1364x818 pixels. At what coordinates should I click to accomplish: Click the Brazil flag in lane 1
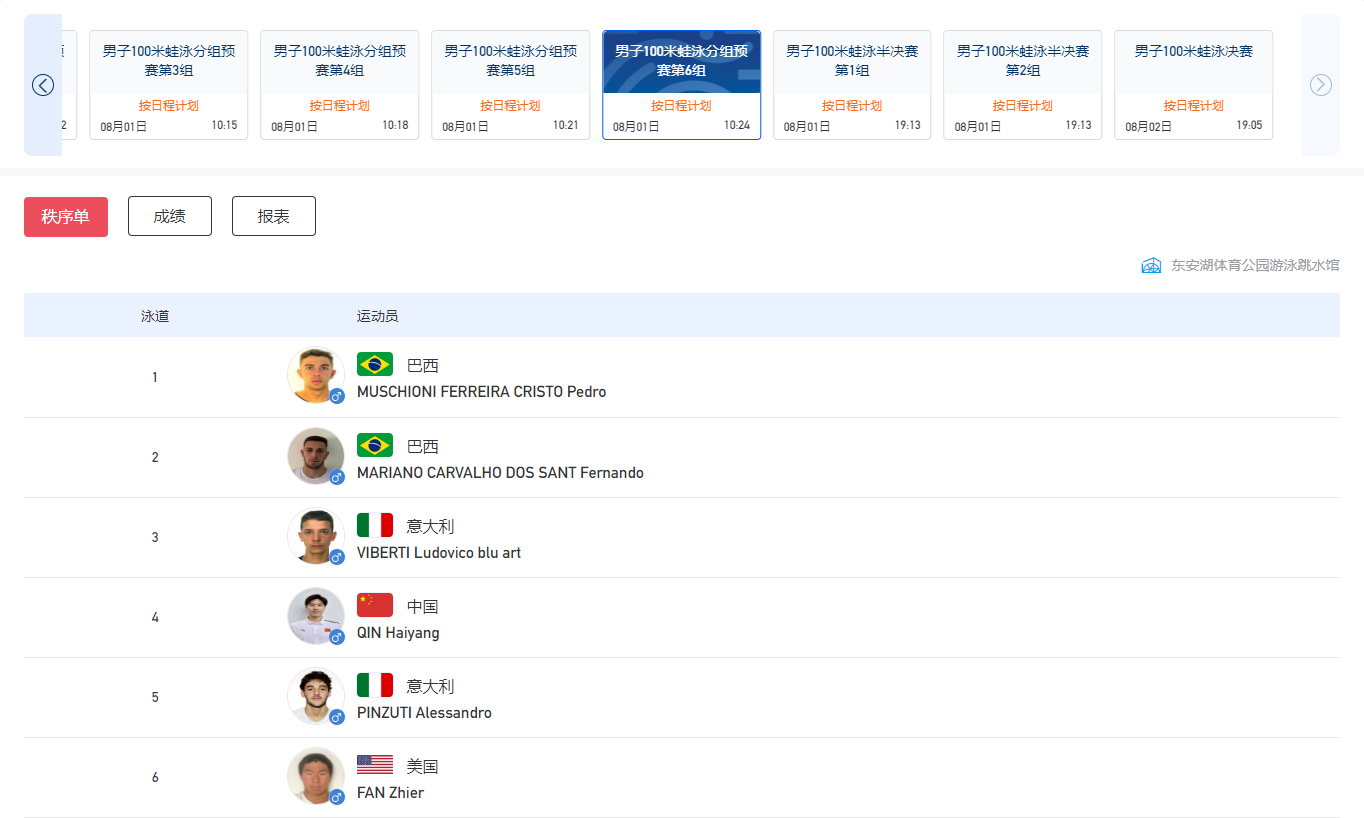click(375, 365)
